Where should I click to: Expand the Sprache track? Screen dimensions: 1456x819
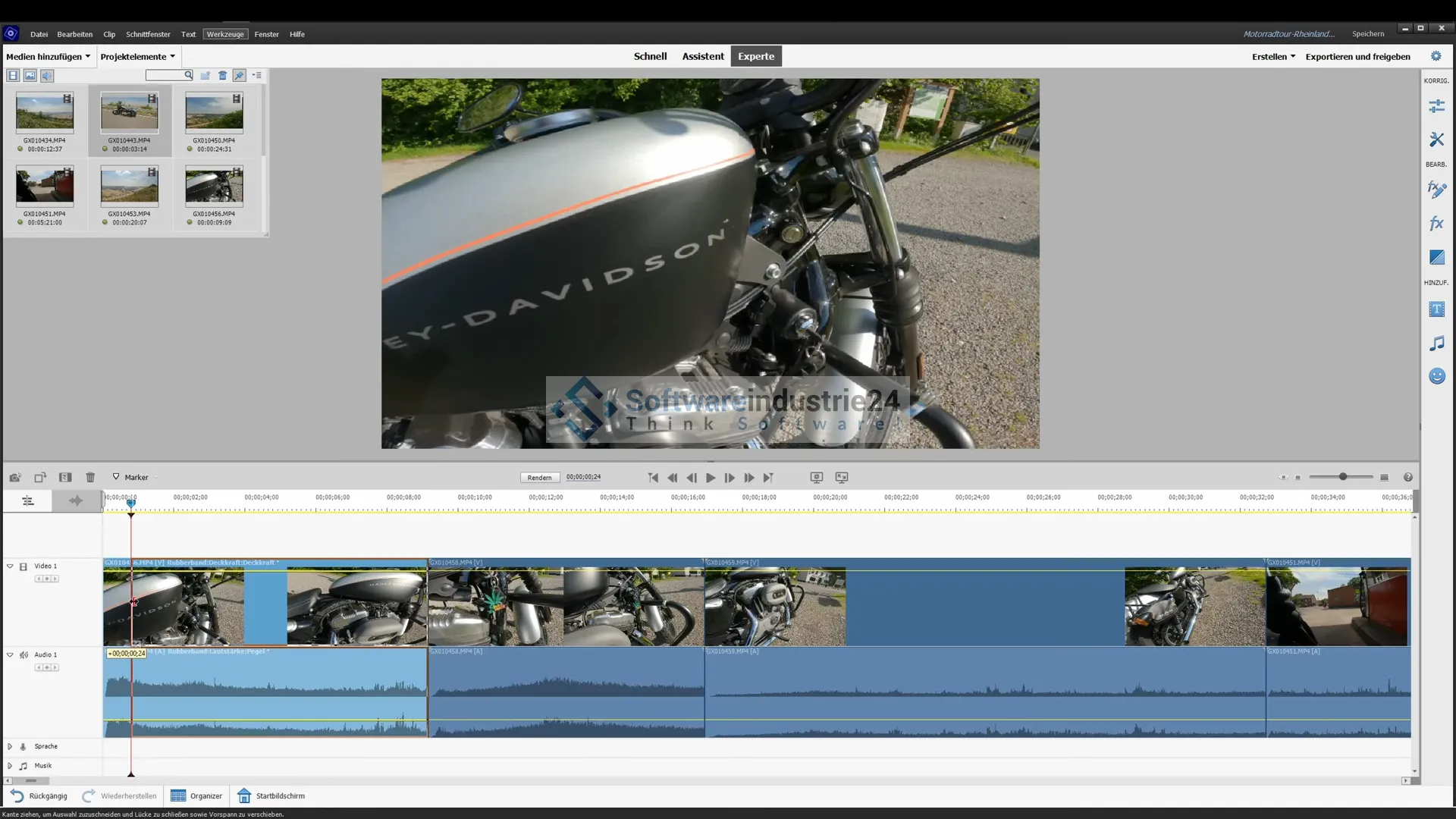click(x=10, y=747)
